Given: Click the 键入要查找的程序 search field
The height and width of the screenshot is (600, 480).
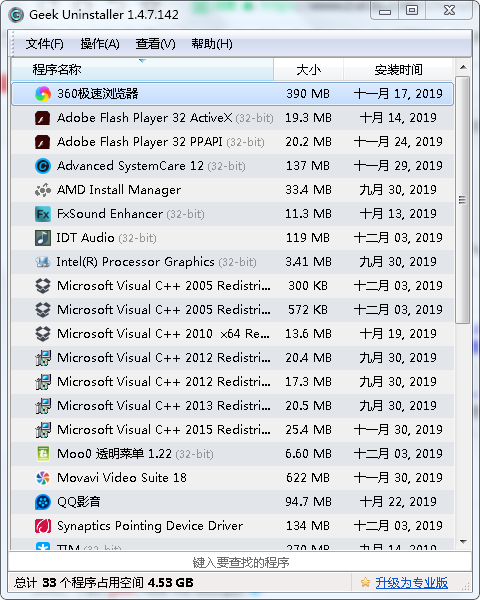Looking at the screenshot, I should [x=240, y=562].
